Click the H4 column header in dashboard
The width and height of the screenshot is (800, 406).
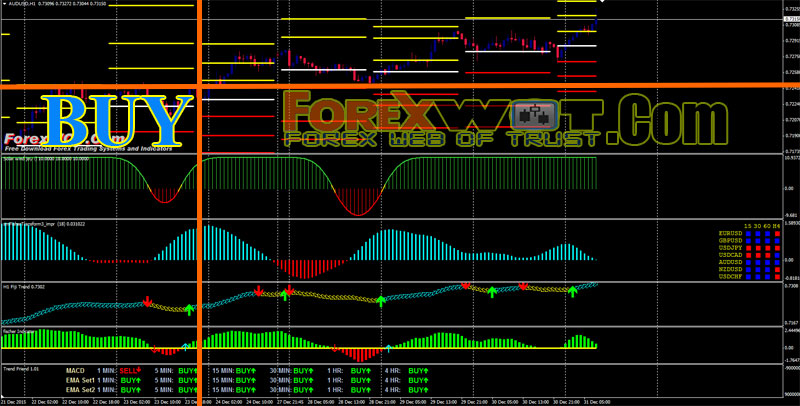[x=777, y=226]
